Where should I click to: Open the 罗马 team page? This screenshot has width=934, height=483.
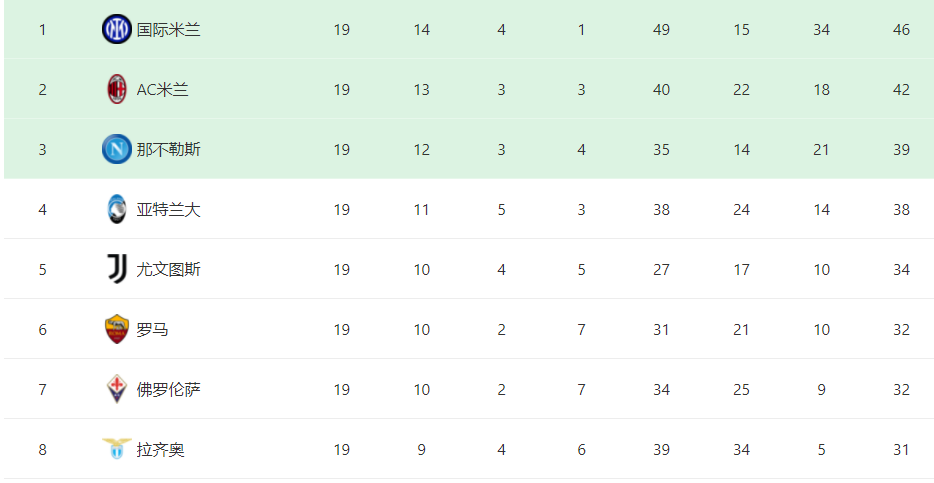(x=152, y=330)
